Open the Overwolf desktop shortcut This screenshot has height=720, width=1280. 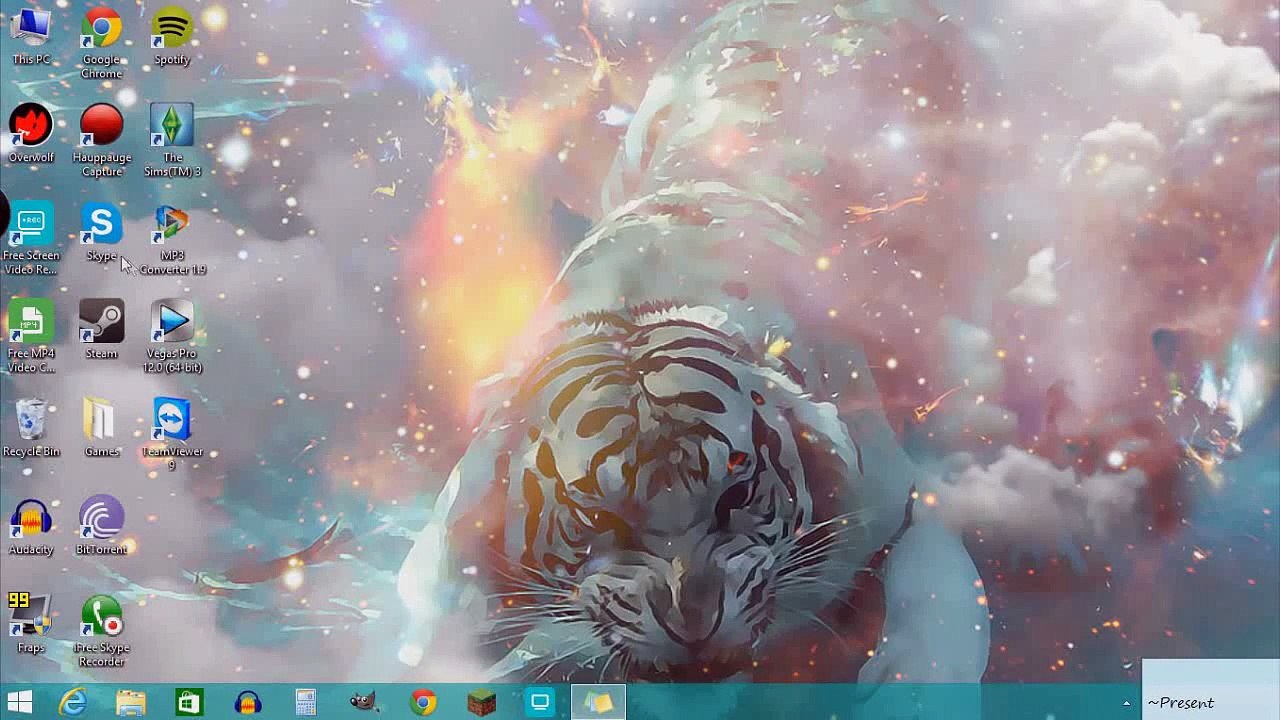point(31,134)
